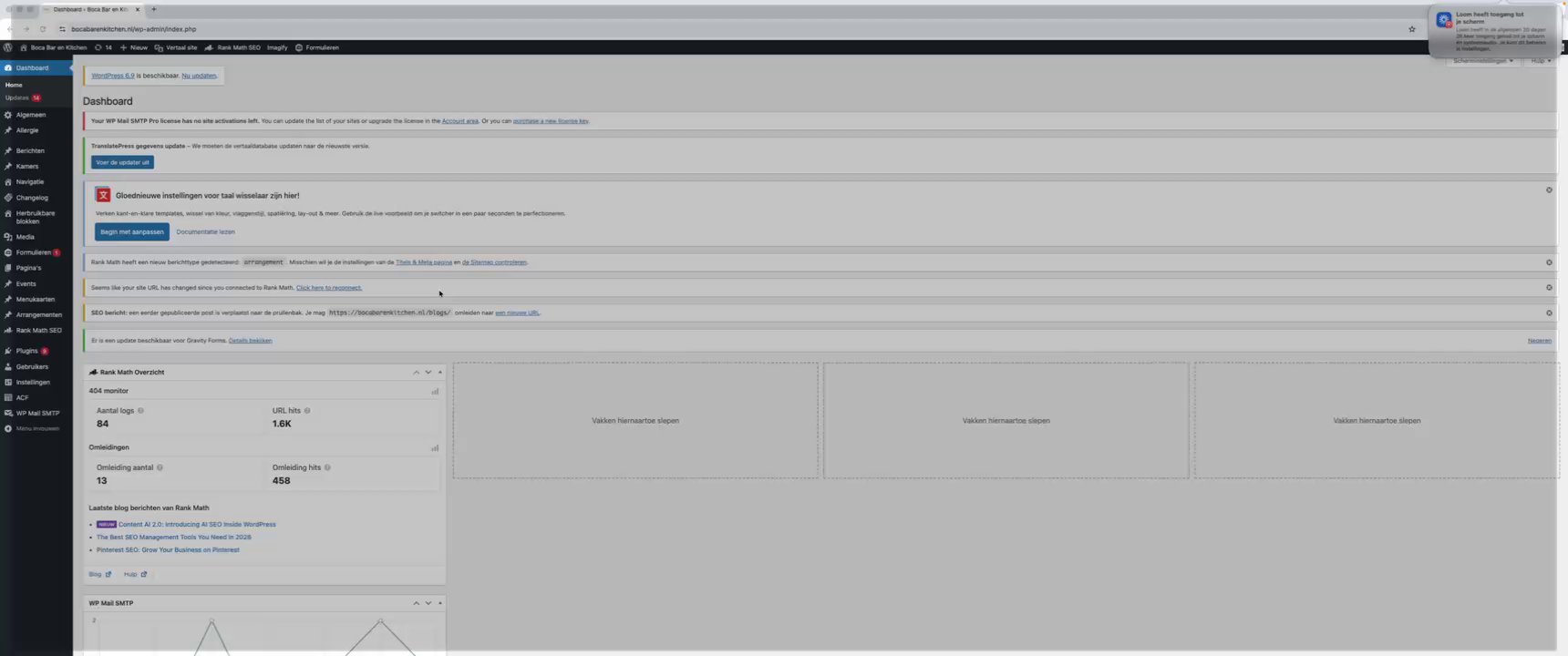Click Details bekijken for Gravity Forms
This screenshot has width=1568, height=656.
tap(251, 341)
